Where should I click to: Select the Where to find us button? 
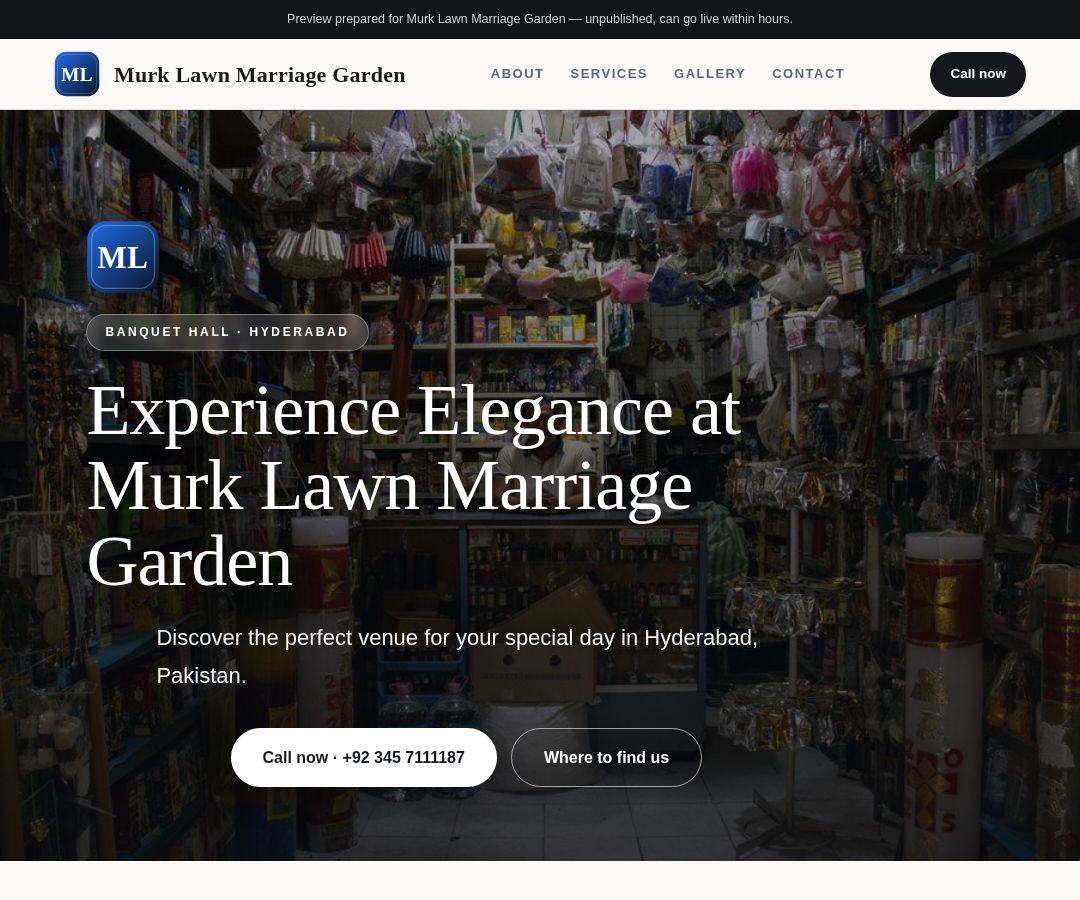[606, 757]
